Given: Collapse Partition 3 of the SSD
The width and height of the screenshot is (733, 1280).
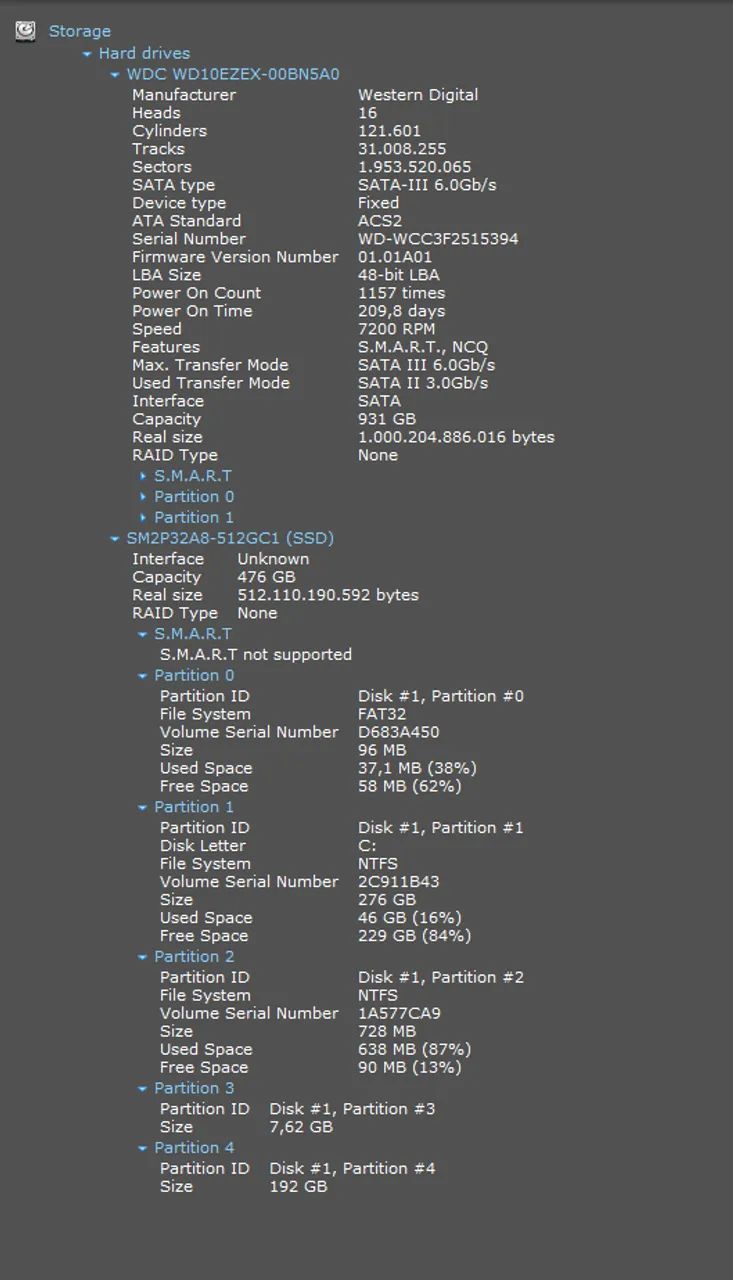Looking at the screenshot, I should (141, 1088).
